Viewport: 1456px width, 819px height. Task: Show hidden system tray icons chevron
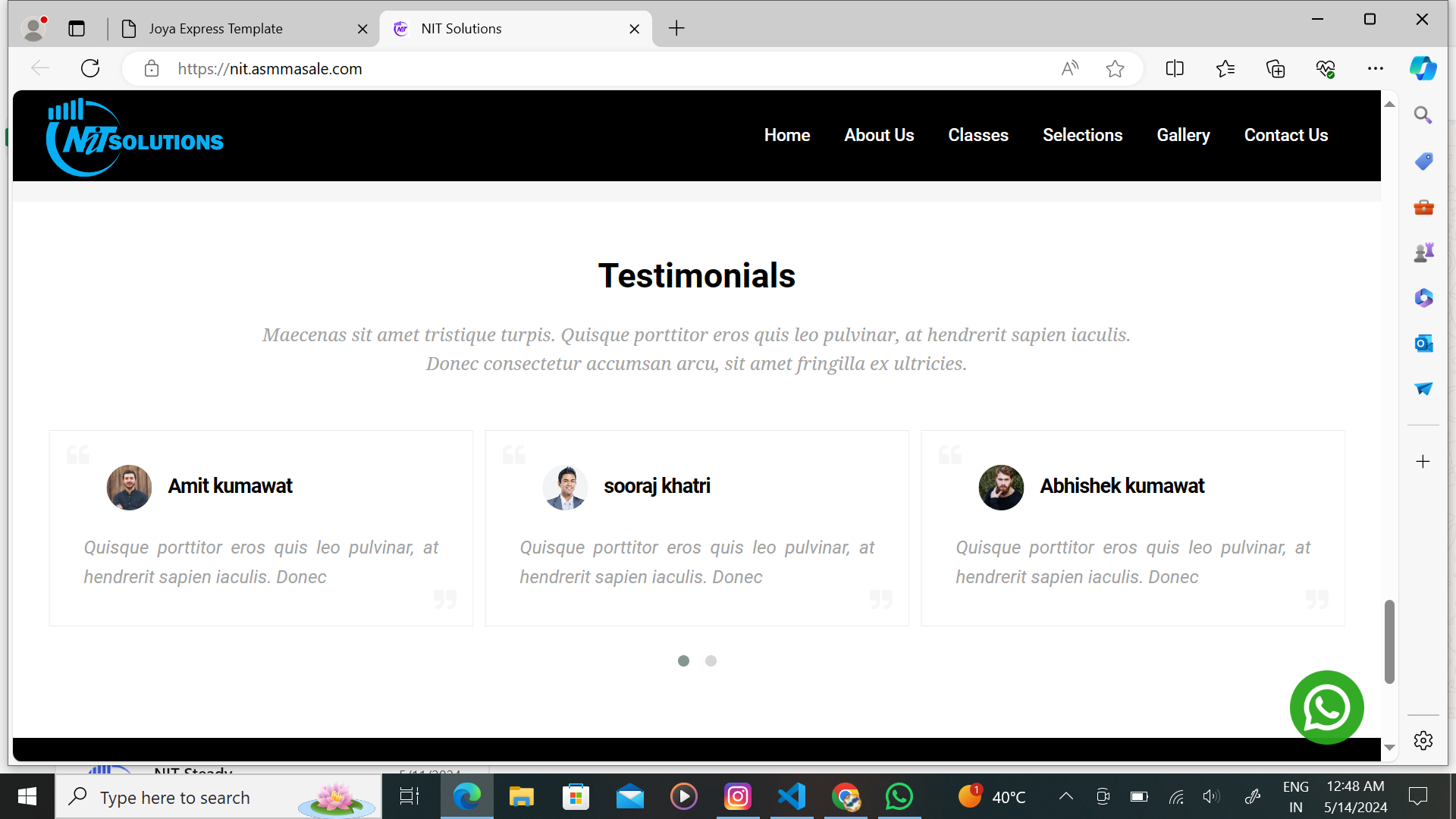(1065, 796)
